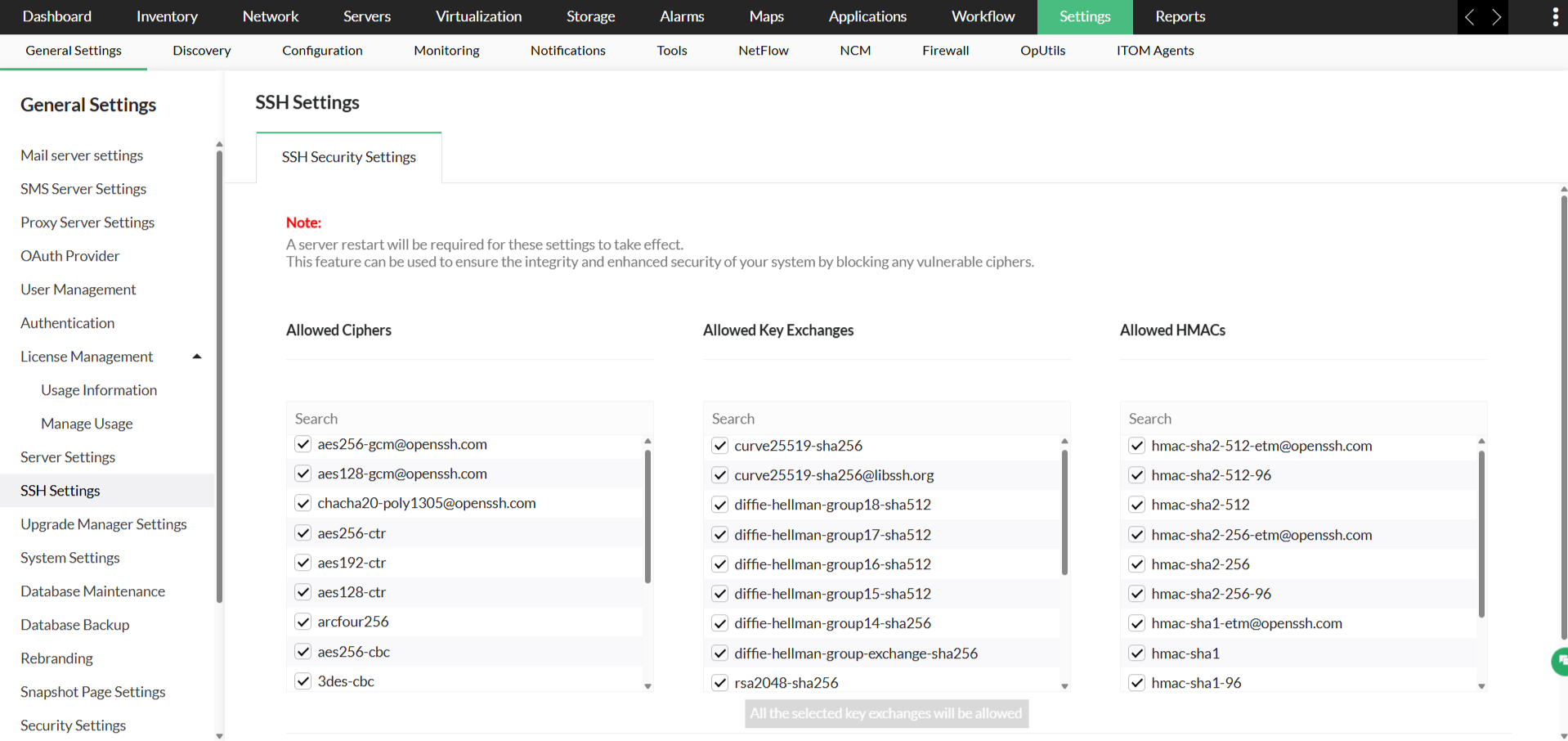Click the Allowed Ciphers list scrollbar
Viewport: 1568px width, 741px height.
tap(647, 517)
